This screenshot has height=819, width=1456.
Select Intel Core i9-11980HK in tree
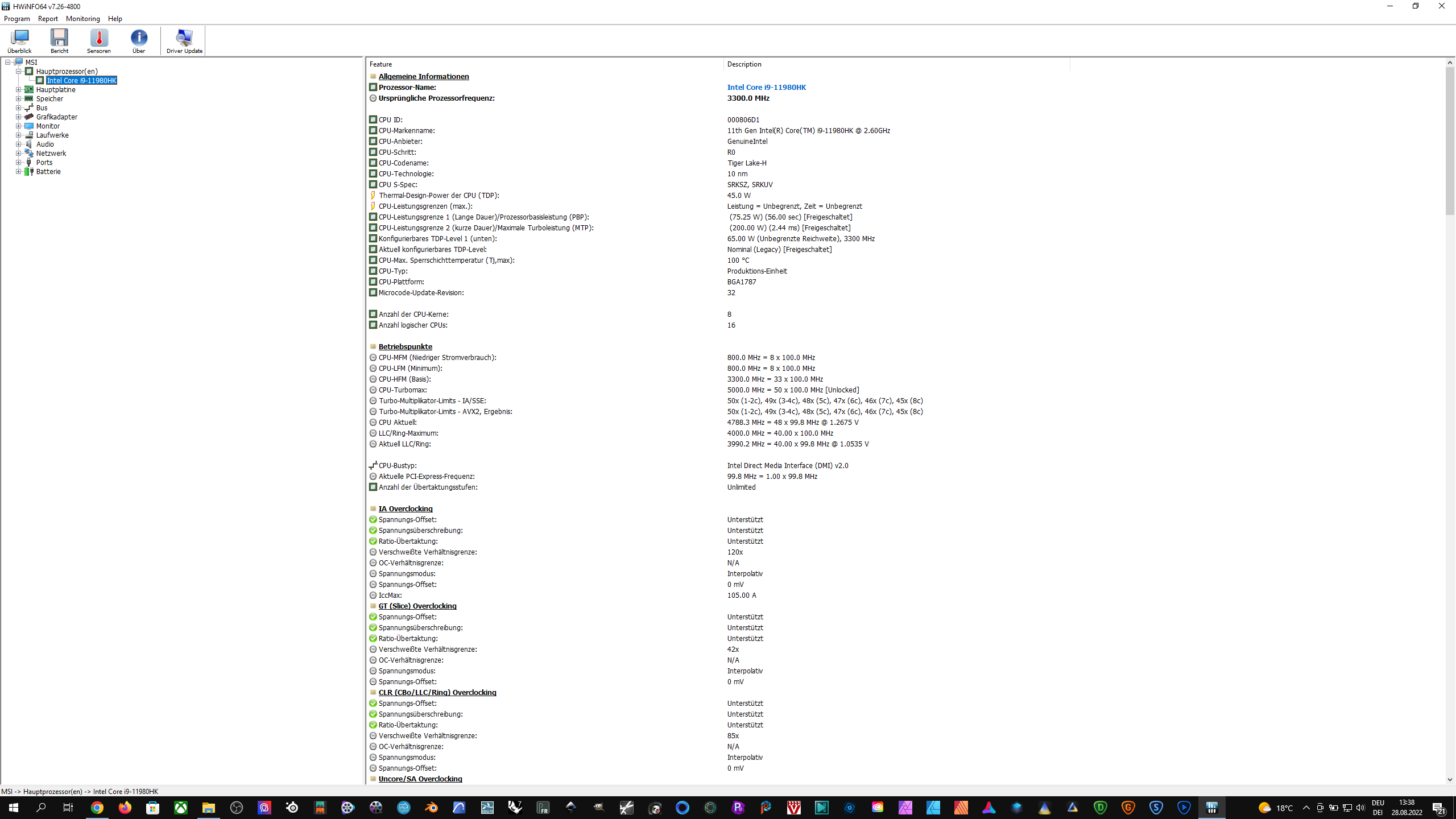(81, 81)
